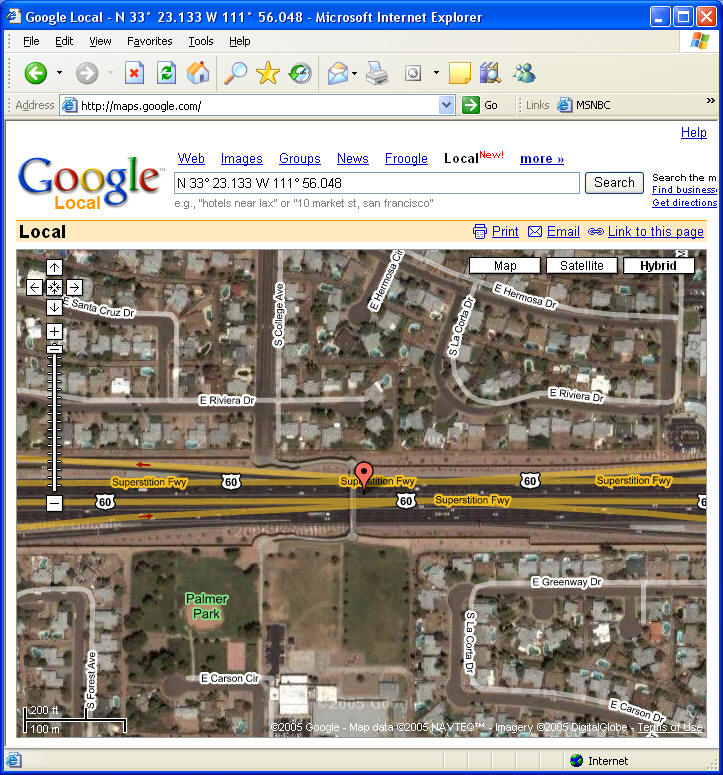Screen dimensions: 723x775
Task: Click the Google Local logo
Action: [x=90, y=183]
